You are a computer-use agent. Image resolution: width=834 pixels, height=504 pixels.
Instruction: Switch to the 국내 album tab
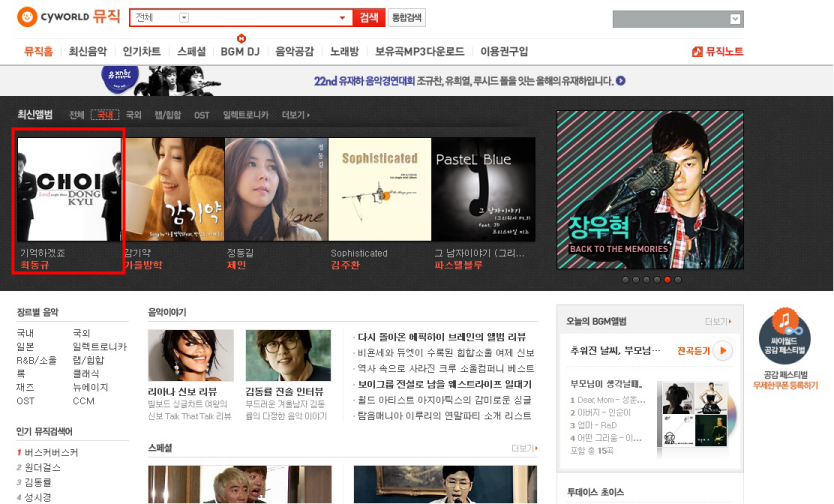(105, 115)
